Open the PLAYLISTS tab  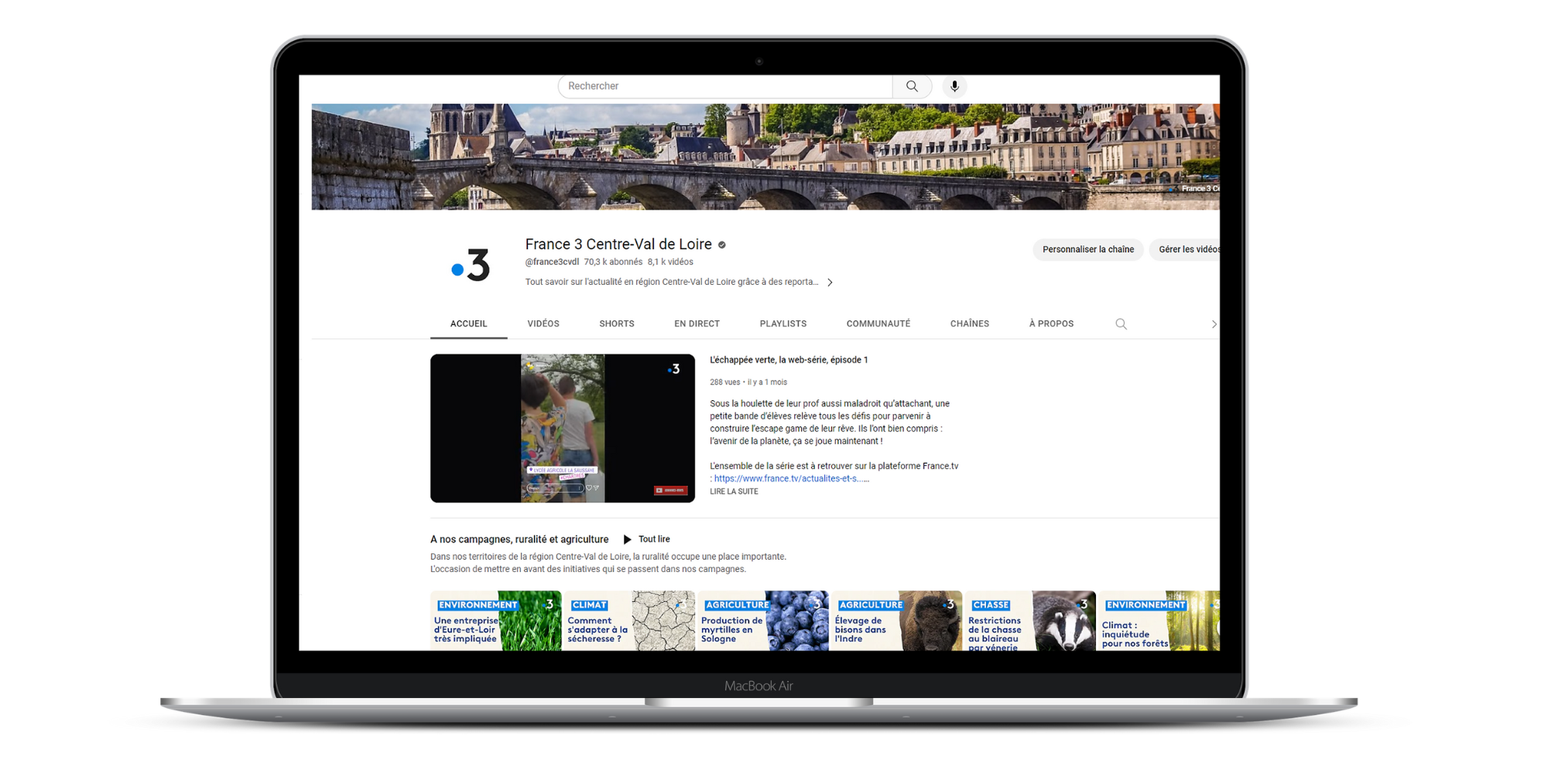coord(783,324)
